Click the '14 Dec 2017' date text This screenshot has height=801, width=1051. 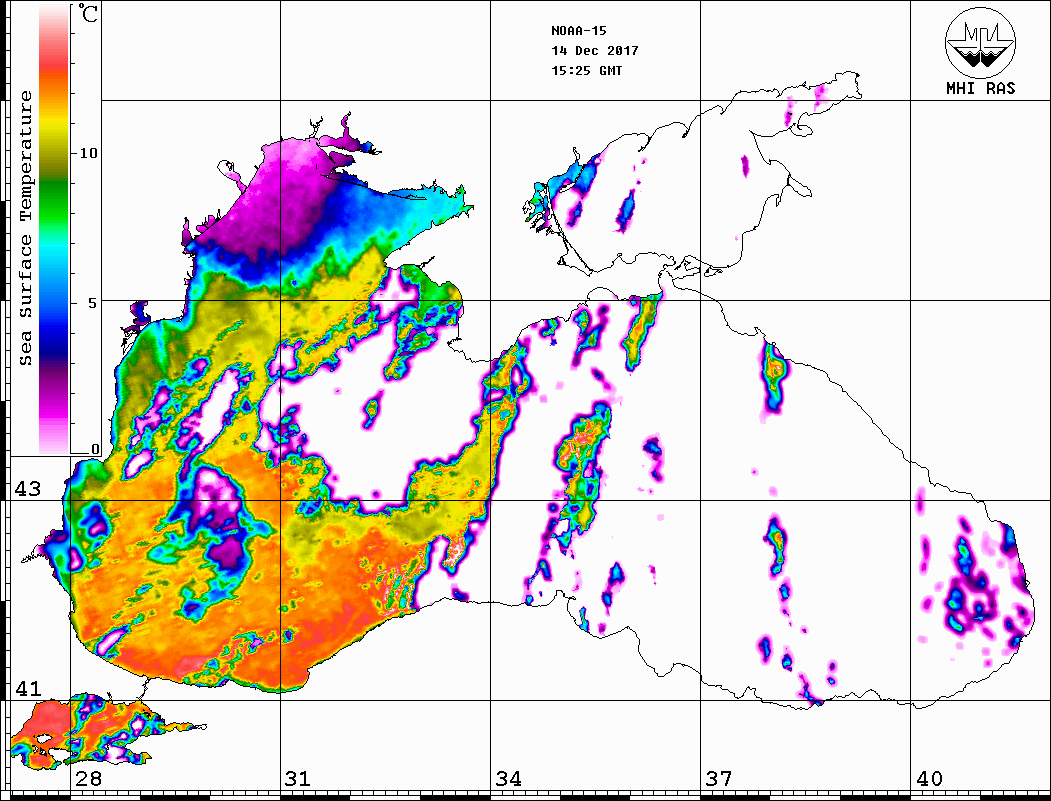coord(595,51)
